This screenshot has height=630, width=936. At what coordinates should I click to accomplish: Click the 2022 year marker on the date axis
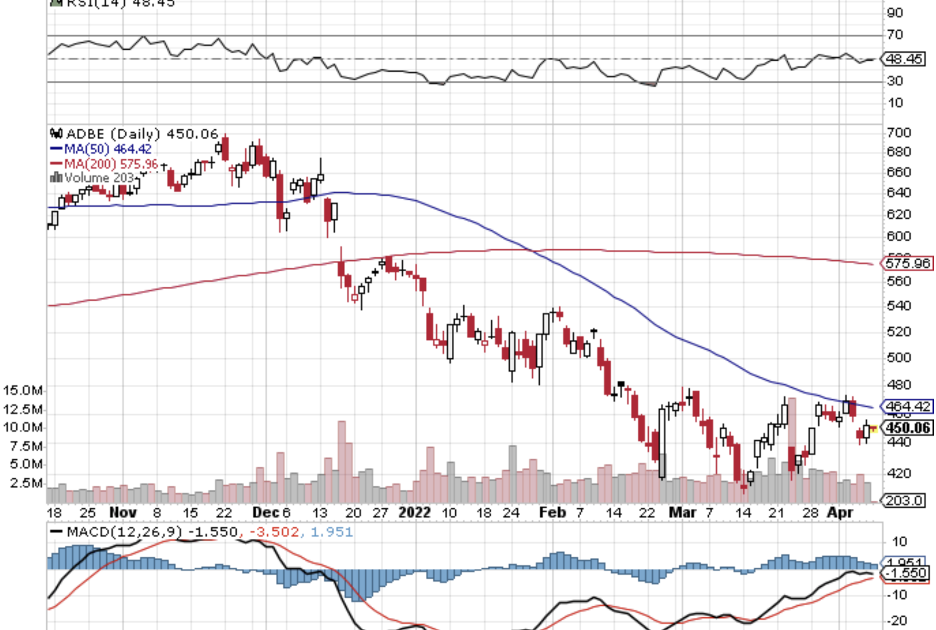tap(414, 511)
